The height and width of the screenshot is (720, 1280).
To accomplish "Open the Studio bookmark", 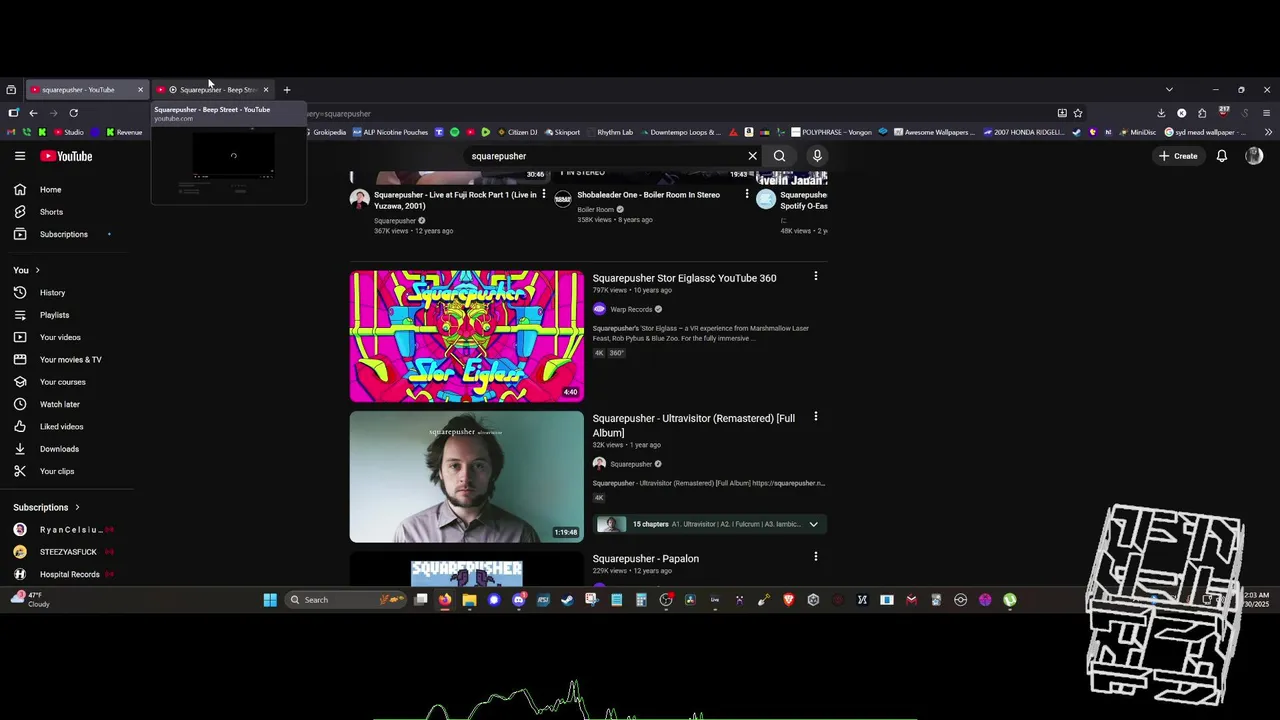I will pyautogui.click(x=69, y=132).
